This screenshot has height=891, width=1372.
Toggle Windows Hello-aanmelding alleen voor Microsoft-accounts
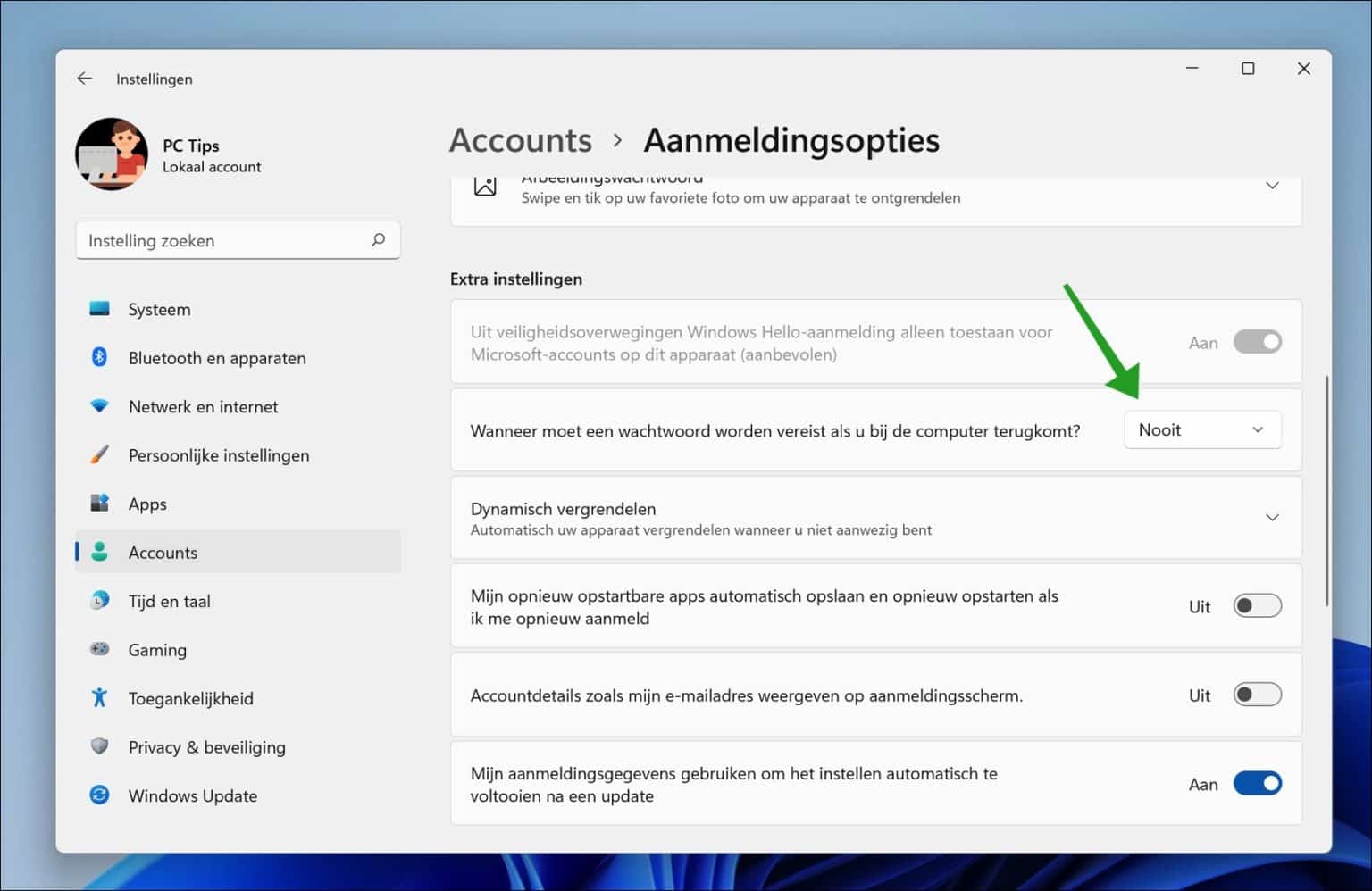1258,342
